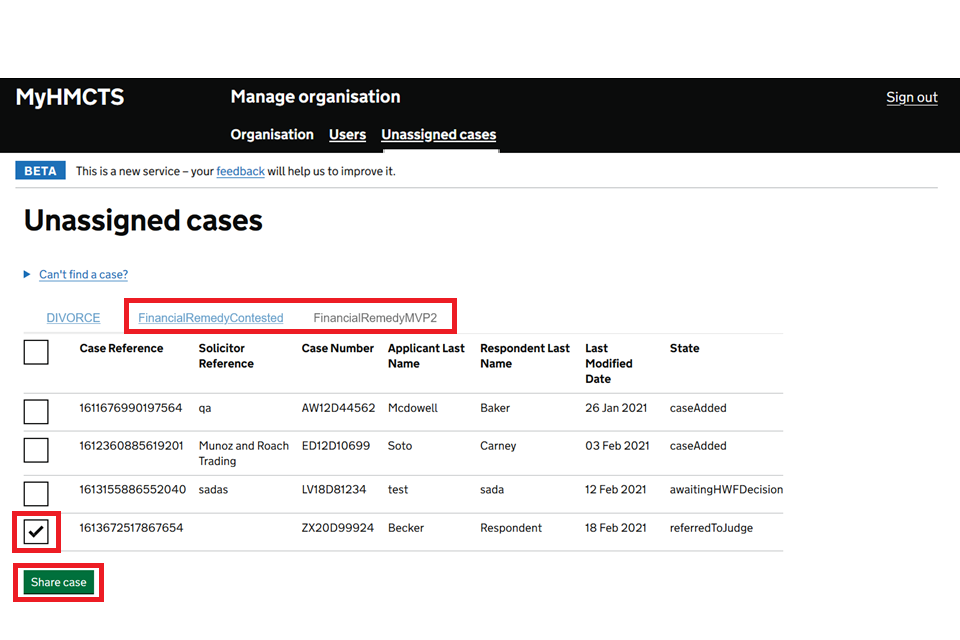The image size is (960, 640).
Task: Click the Sign out link
Action: 911,98
